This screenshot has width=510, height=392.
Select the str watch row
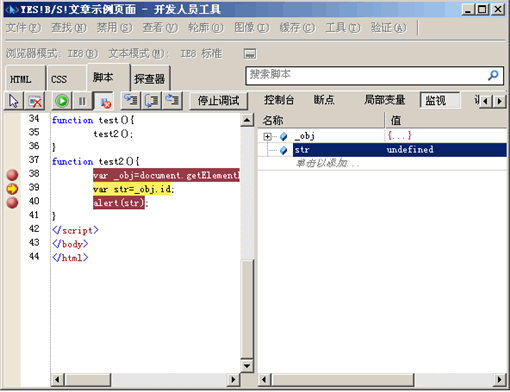400,150
